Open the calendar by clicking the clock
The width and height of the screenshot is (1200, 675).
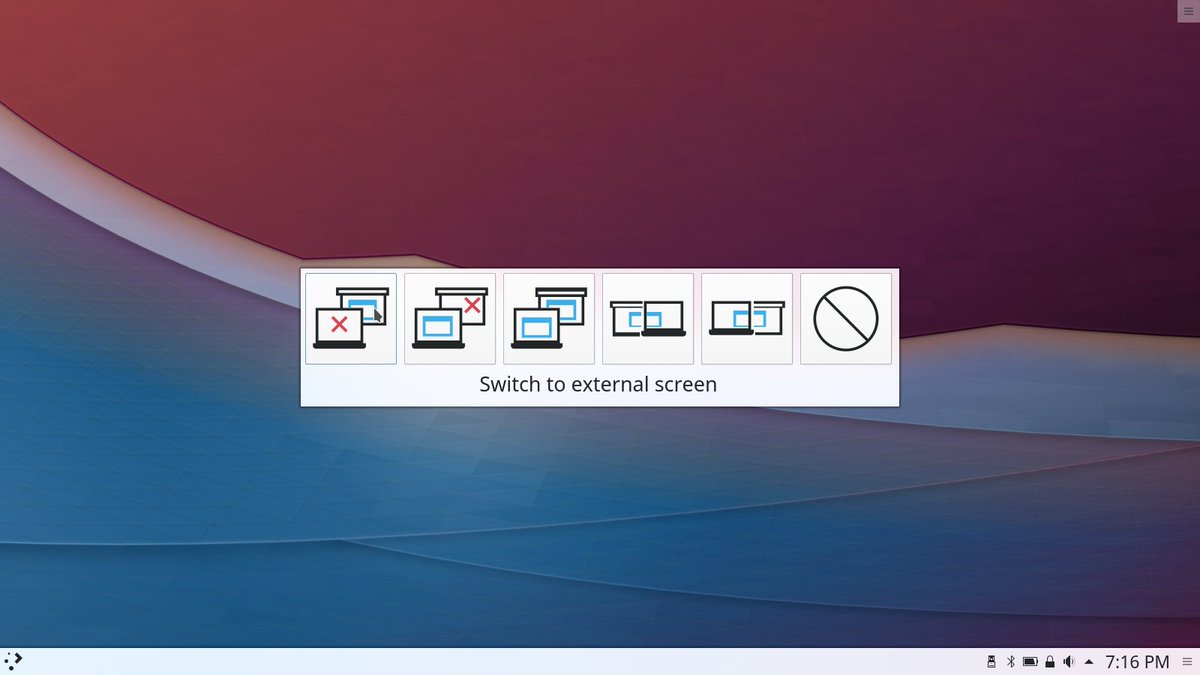[x=1137, y=661]
